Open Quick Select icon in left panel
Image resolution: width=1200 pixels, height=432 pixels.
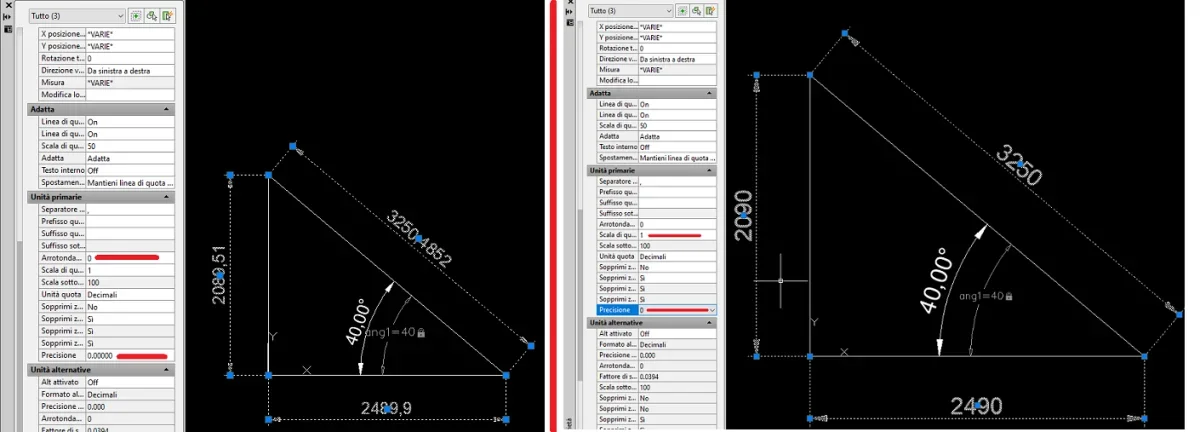tap(168, 16)
